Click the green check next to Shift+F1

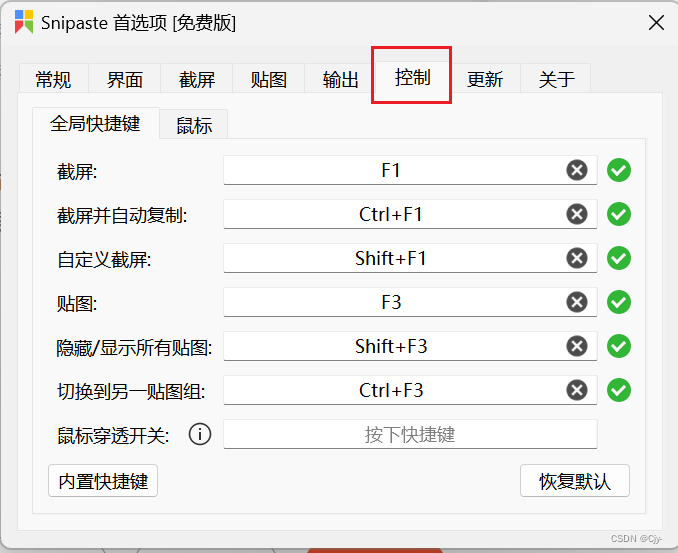click(x=619, y=258)
